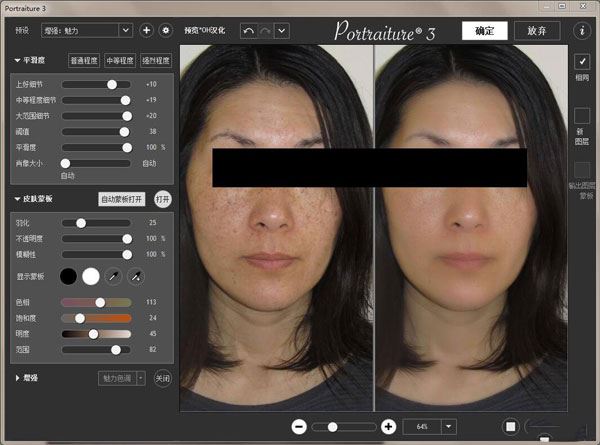Viewport: 600px width, 445px height.
Task: Select the white mask display swatch
Action: (91, 275)
